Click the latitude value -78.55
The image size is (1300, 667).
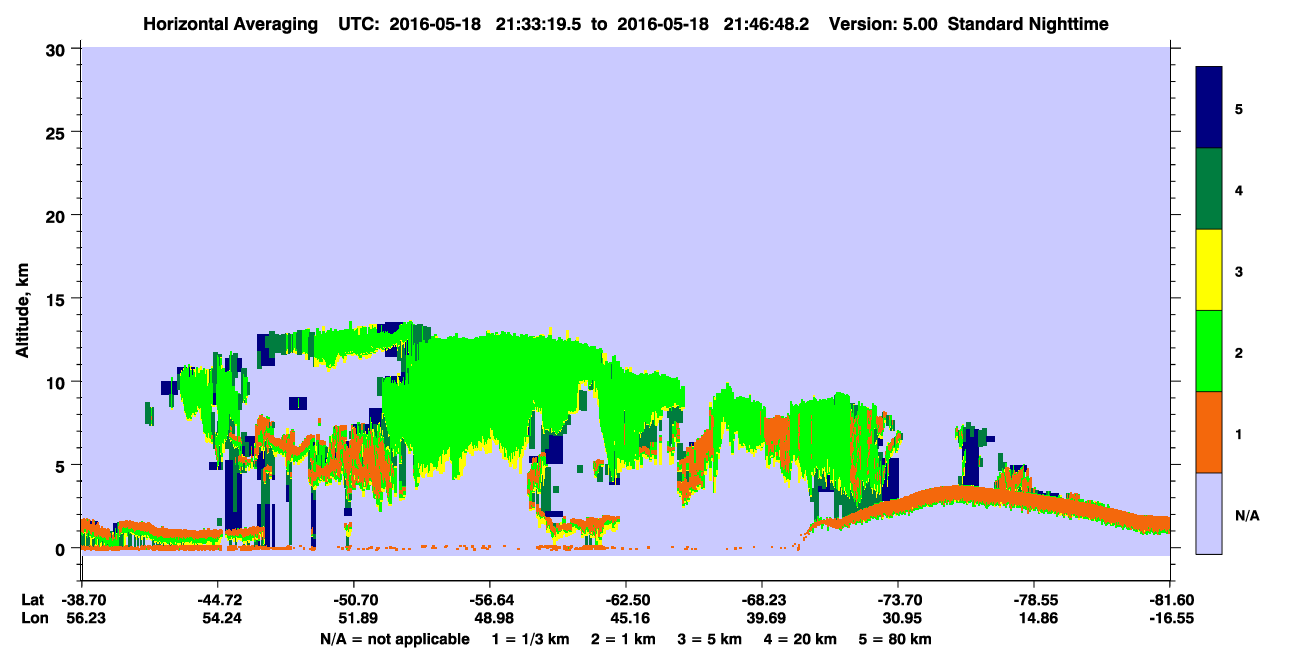coord(1034,600)
